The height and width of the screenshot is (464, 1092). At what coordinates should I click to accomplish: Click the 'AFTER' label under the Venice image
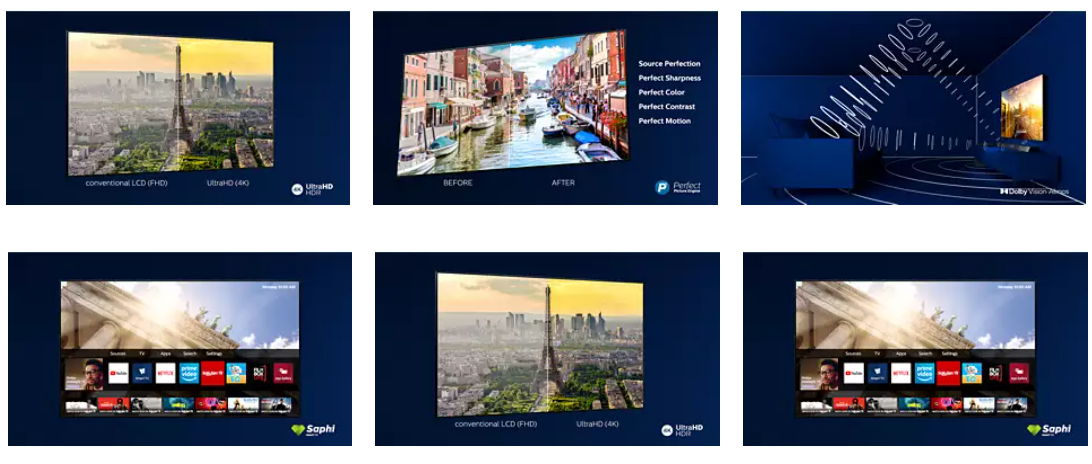[563, 183]
